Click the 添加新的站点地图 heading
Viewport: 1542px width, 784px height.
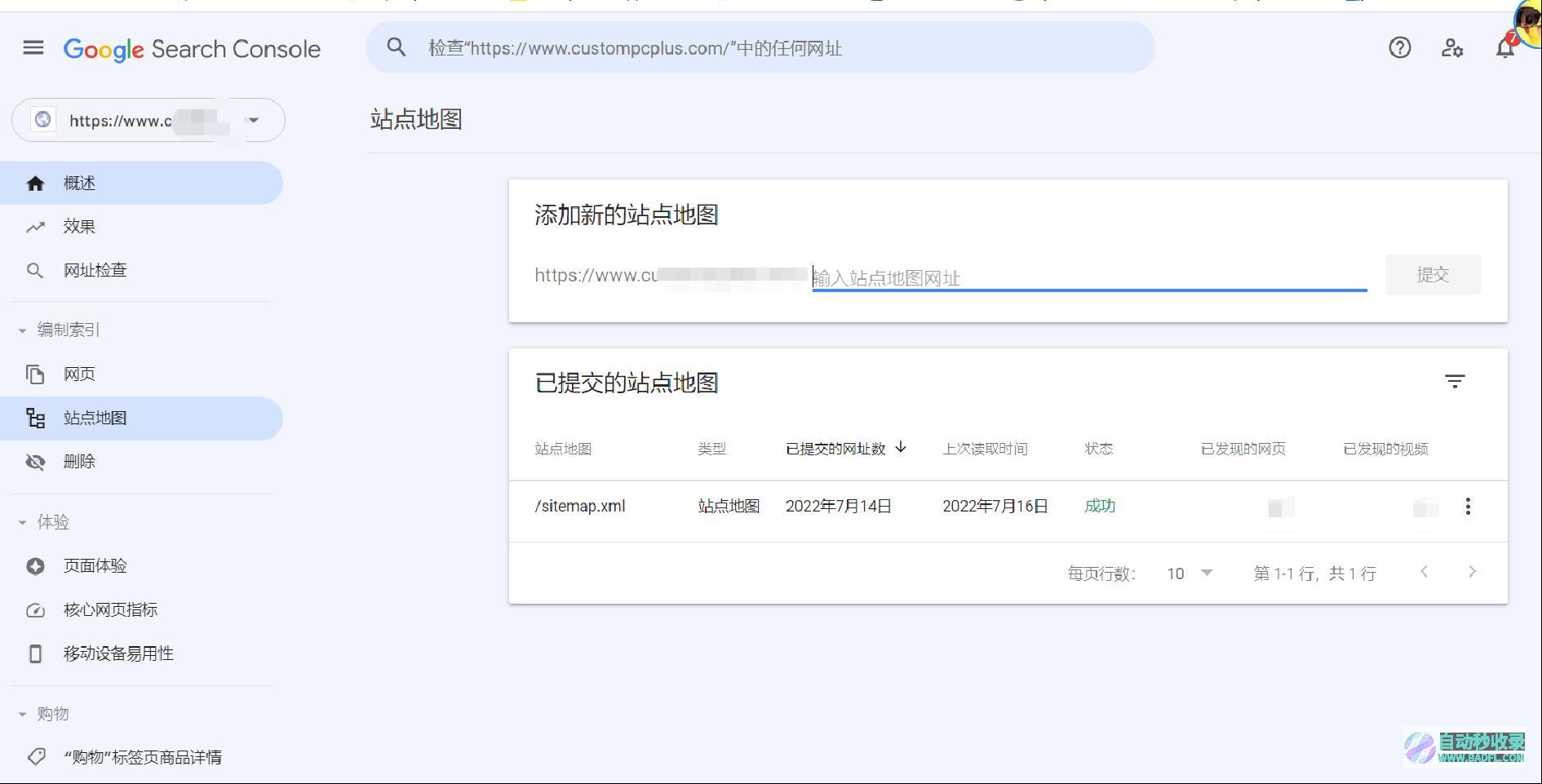click(x=627, y=215)
